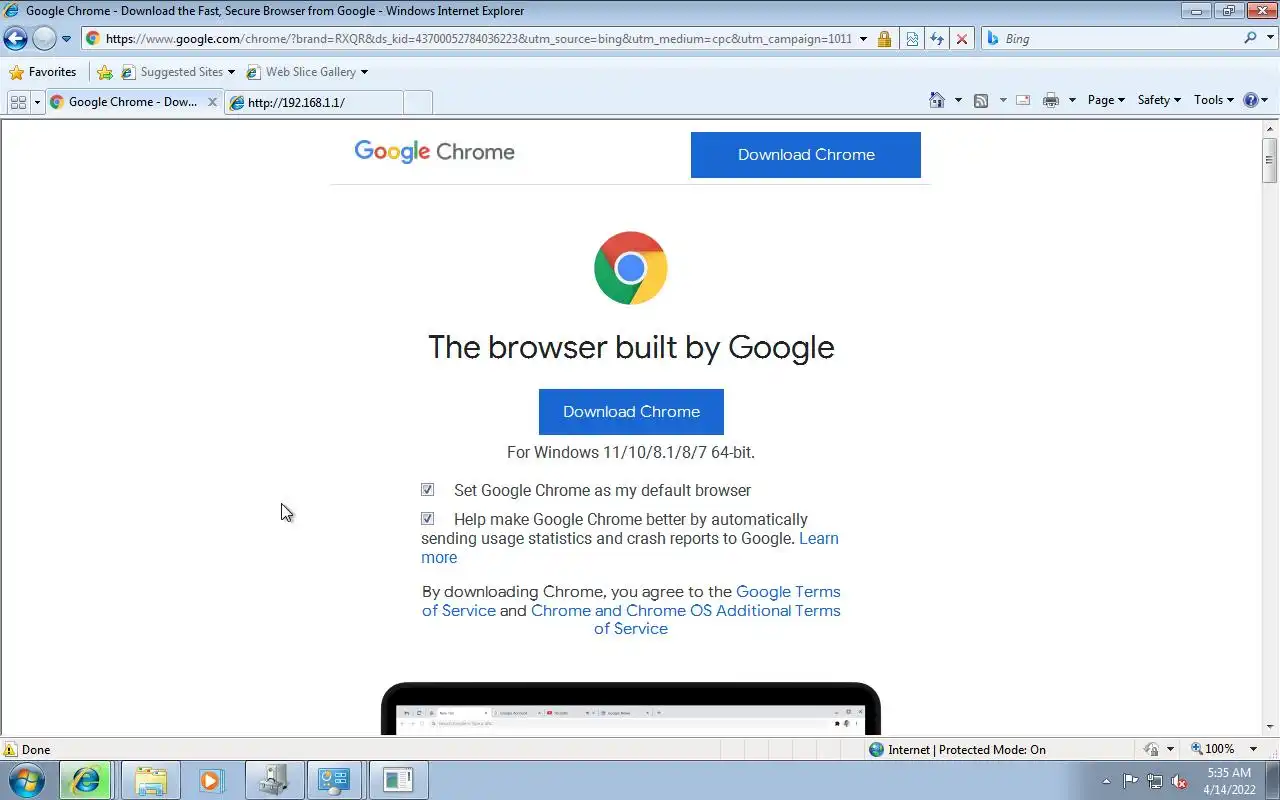Open the Learn more link
Viewport: 1280px width, 800px height.
coord(819,539)
